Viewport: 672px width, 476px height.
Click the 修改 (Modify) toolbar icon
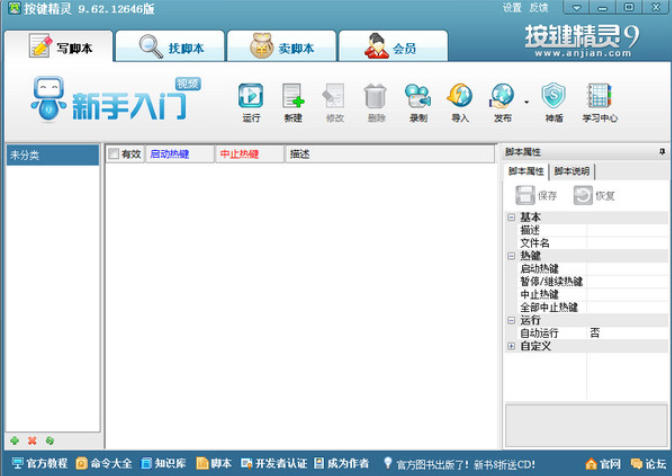point(334,102)
